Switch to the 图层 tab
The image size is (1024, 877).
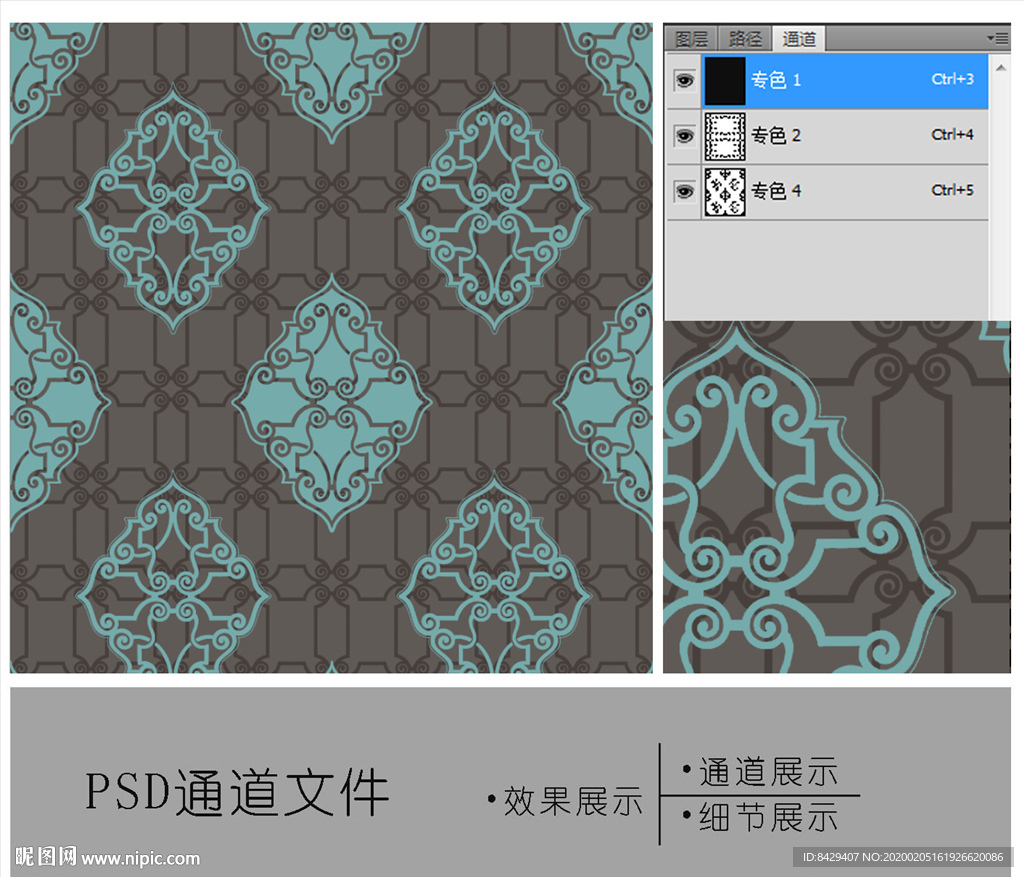tap(691, 39)
